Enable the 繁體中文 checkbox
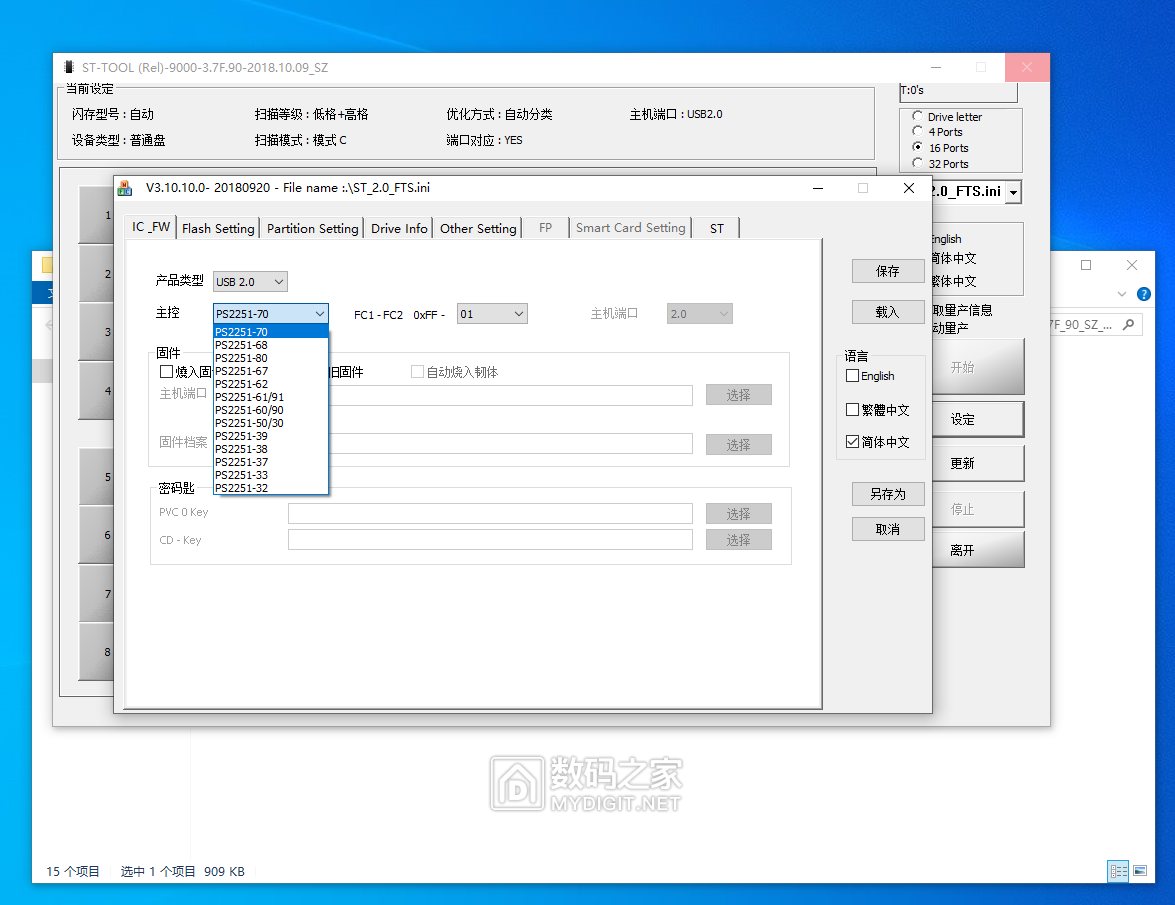 [x=853, y=409]
